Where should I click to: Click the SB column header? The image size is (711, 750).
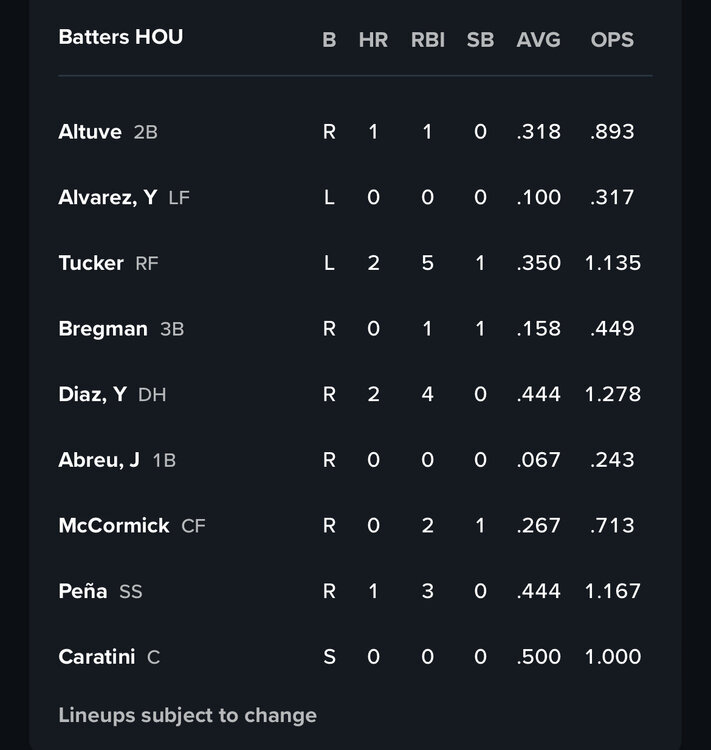[480, 41]
